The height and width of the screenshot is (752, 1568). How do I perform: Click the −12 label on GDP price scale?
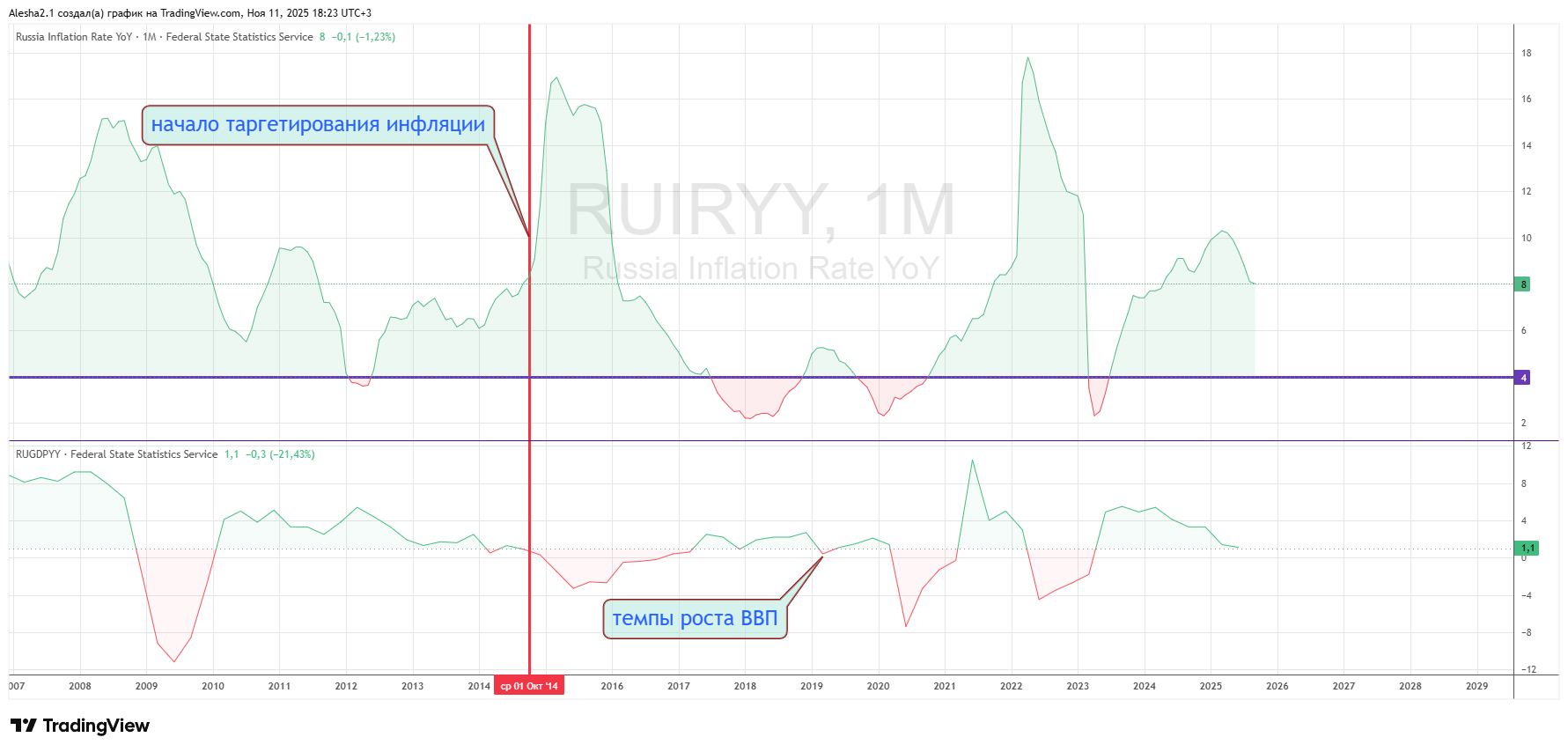(1528, 669)
